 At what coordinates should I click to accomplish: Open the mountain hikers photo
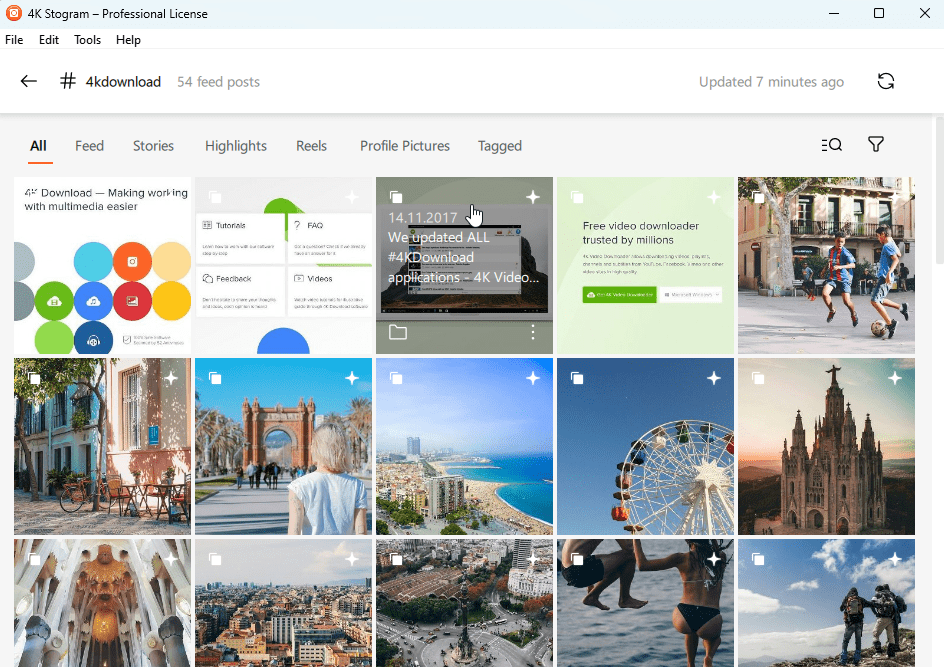[827, 603]
